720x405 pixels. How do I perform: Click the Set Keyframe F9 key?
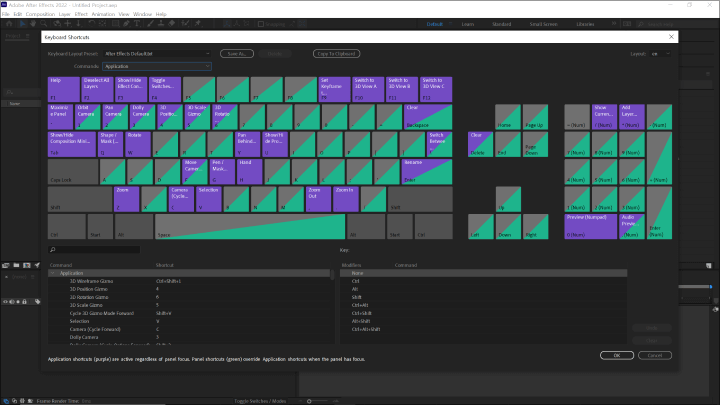pos(334,89)
